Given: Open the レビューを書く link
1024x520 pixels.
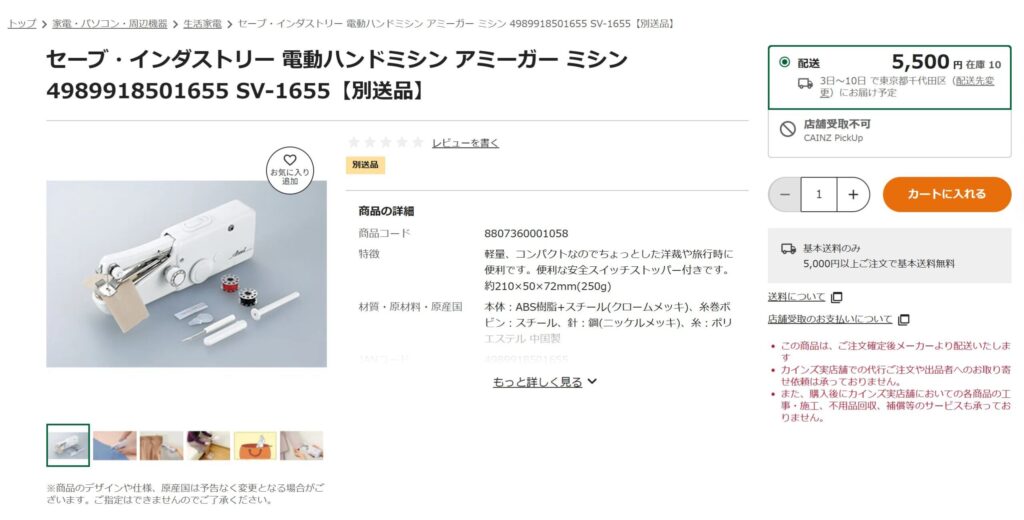Looking at the screenshot, I should (465, 143).
